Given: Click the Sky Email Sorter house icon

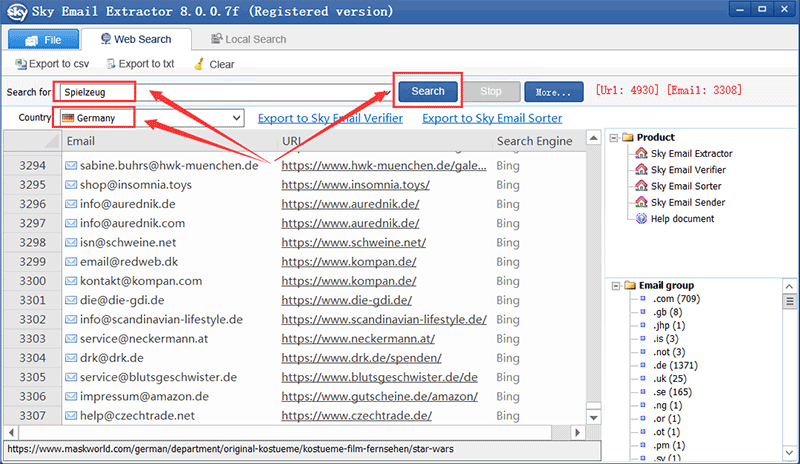Looking at the screenshot, I should pos(641,186).
